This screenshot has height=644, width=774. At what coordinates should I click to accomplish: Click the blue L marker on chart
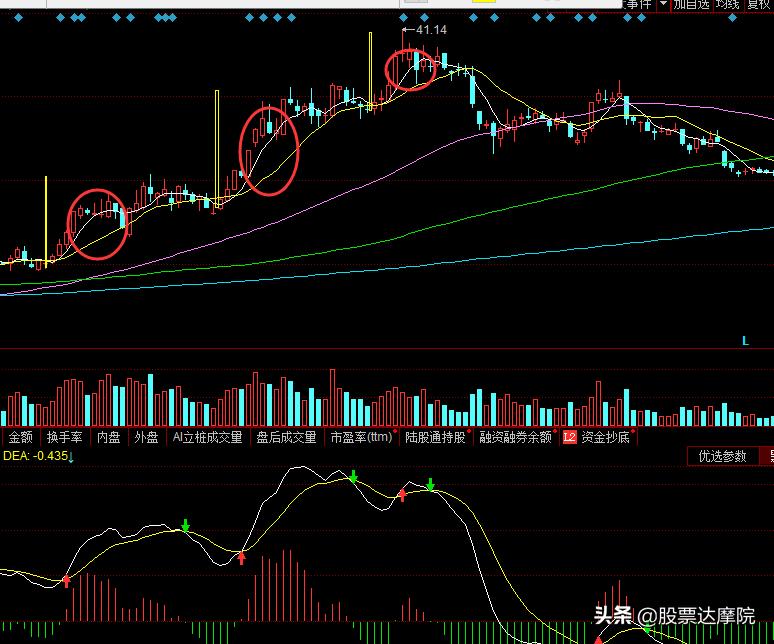point(745,341)
